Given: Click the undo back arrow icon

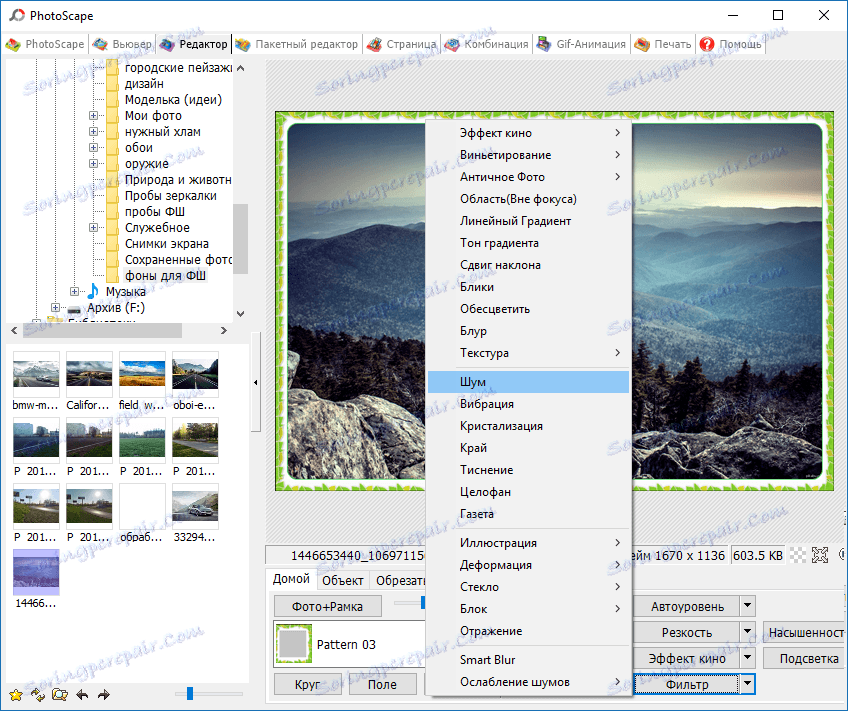Looking at the screenshot, I should tap(82, 694).
